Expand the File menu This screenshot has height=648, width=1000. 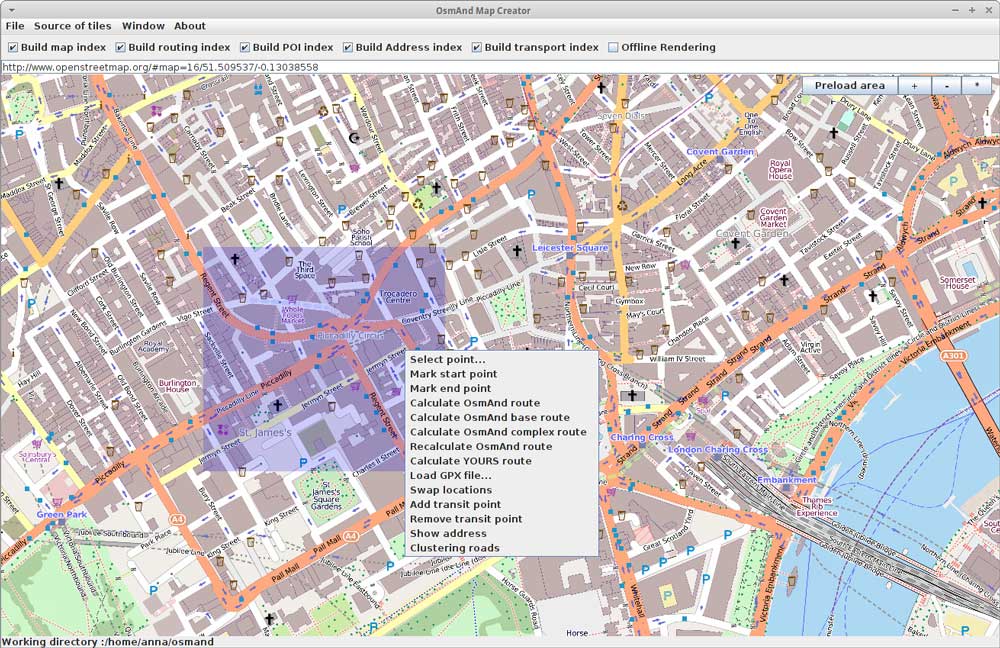[x=15, y=26]
